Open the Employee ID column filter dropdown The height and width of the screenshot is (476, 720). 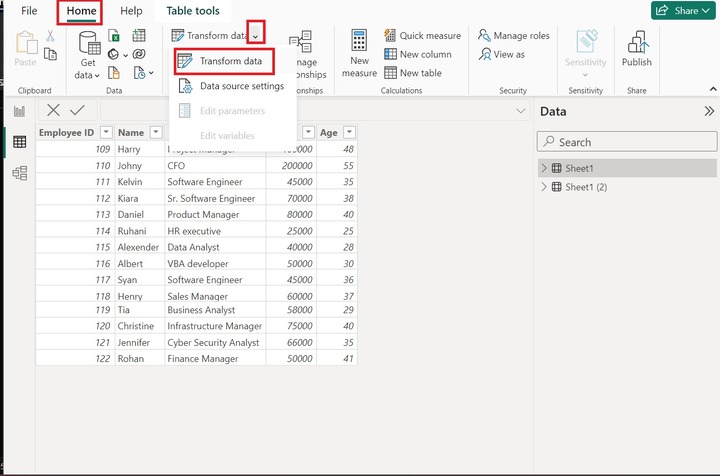(103, 132)
